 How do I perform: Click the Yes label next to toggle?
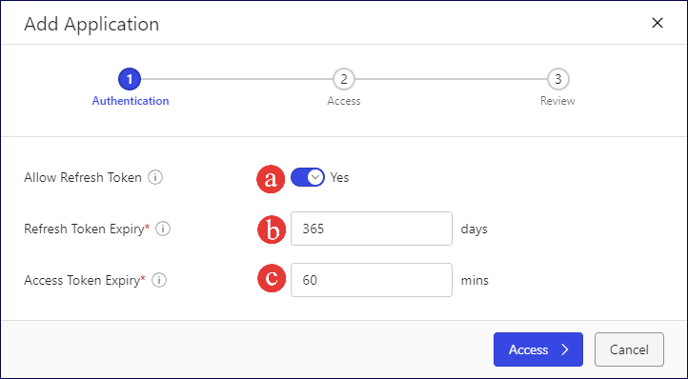pyautogui.click(x=340, y=178)
